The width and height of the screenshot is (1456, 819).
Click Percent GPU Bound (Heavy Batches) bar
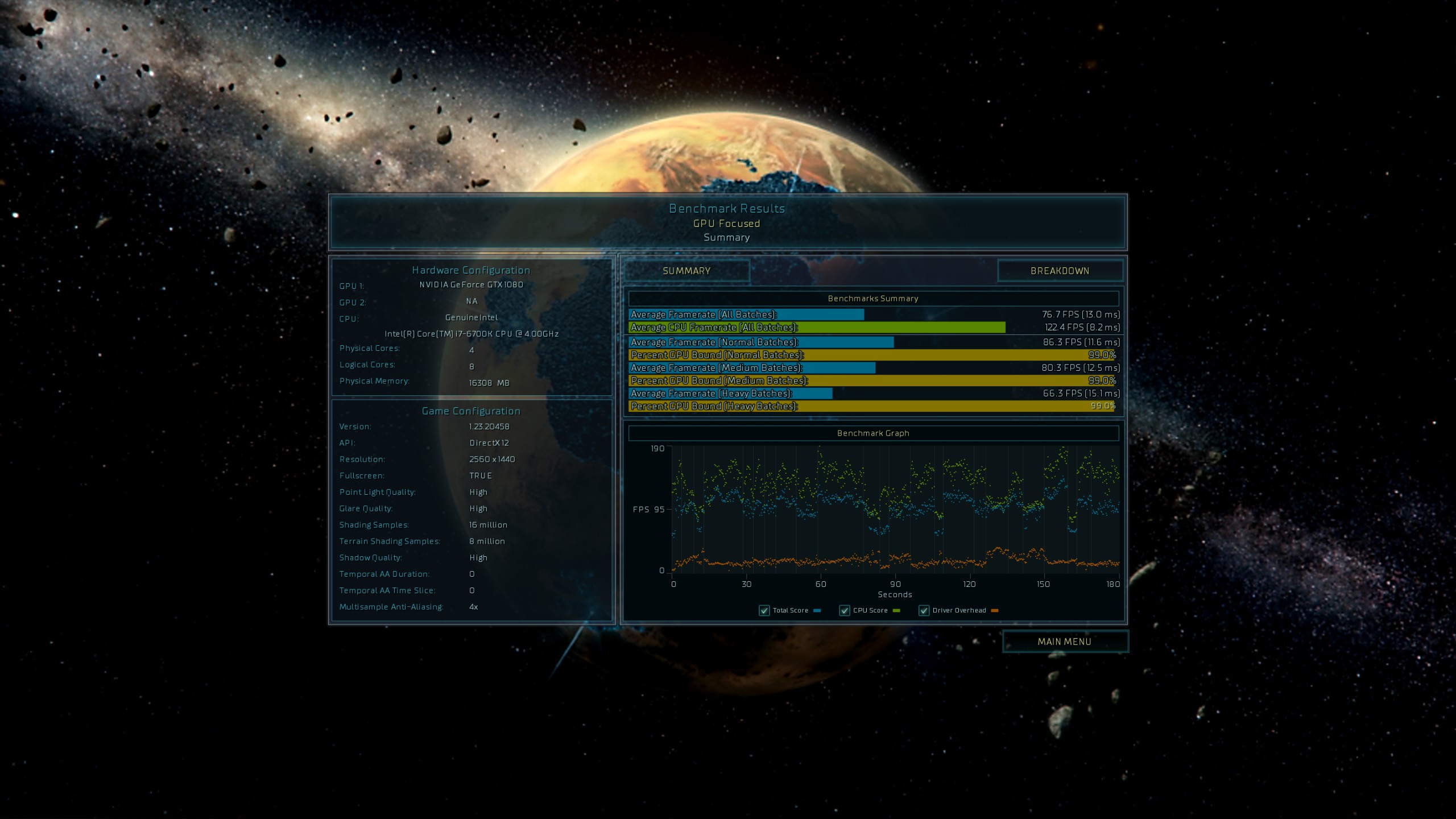point(871,406)
